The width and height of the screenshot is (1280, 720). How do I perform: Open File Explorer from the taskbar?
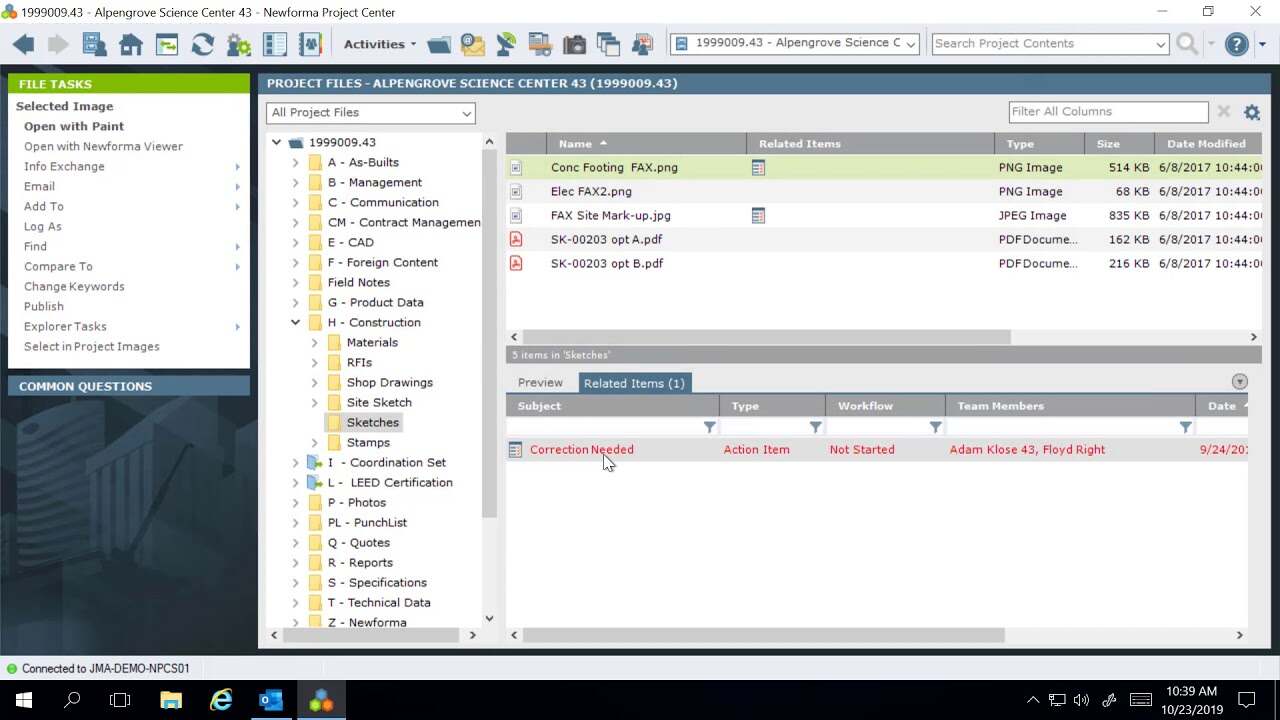[x=171, y=700]
